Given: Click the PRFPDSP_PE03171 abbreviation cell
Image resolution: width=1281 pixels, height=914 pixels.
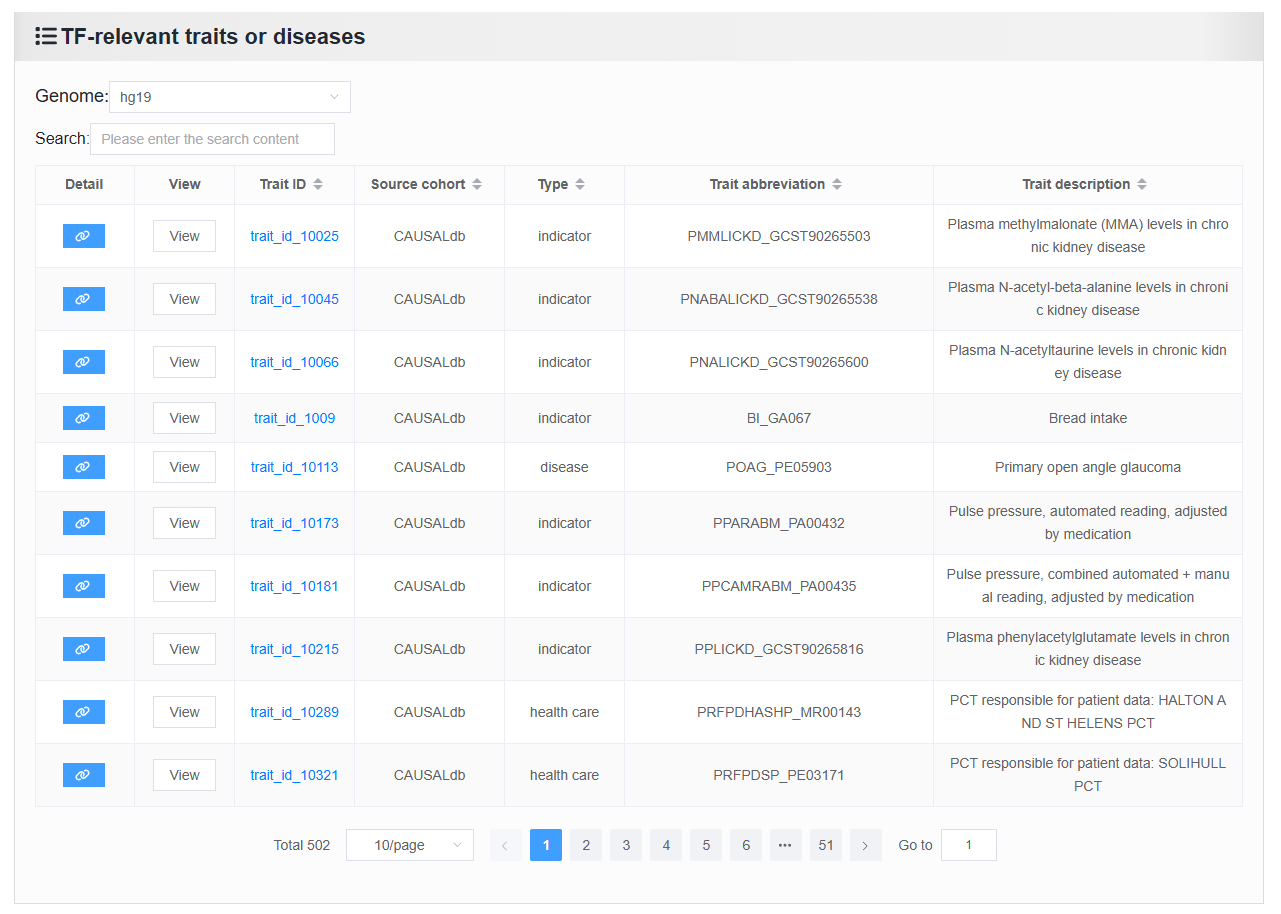Looking at the screenshot, I should point(779,776).
